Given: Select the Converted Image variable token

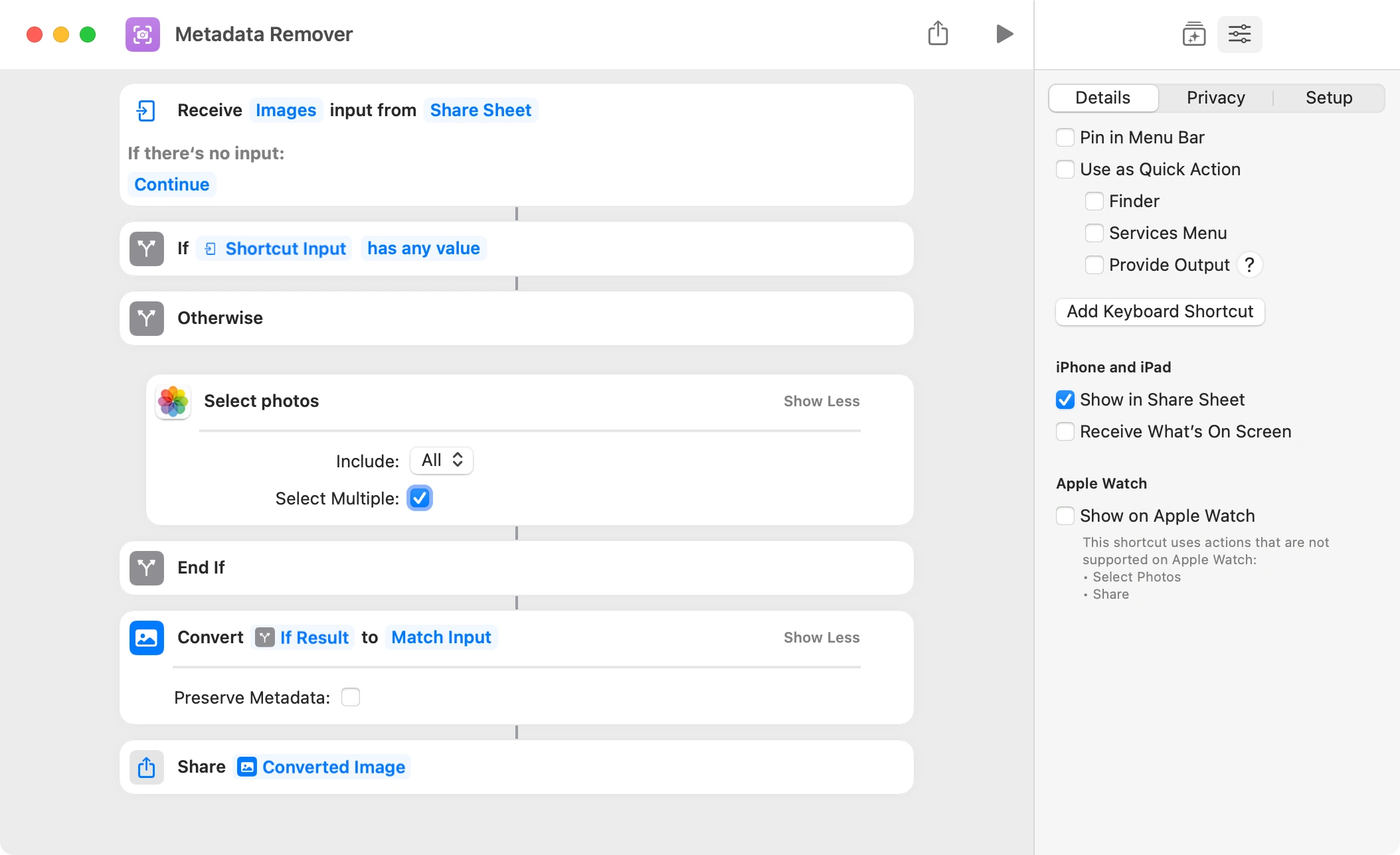Looking at the screenshot, I should tap(333, 767).
